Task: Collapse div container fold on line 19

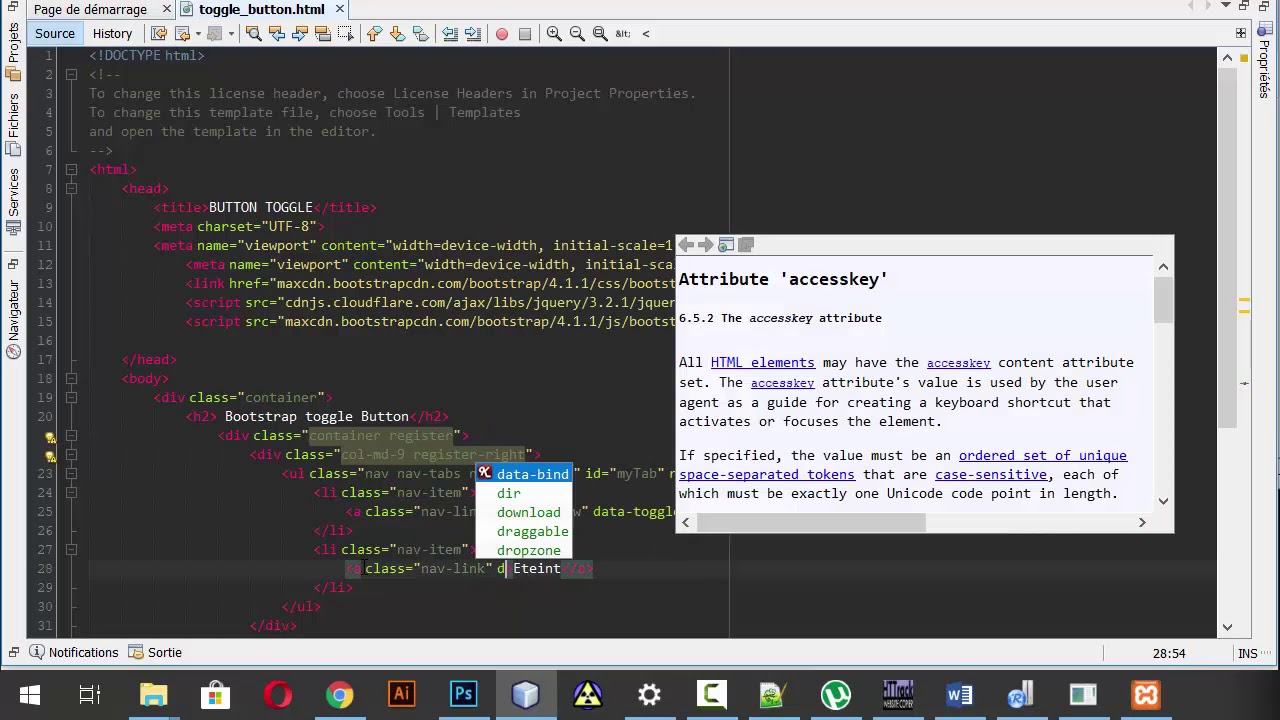Action: pos(71,398)
